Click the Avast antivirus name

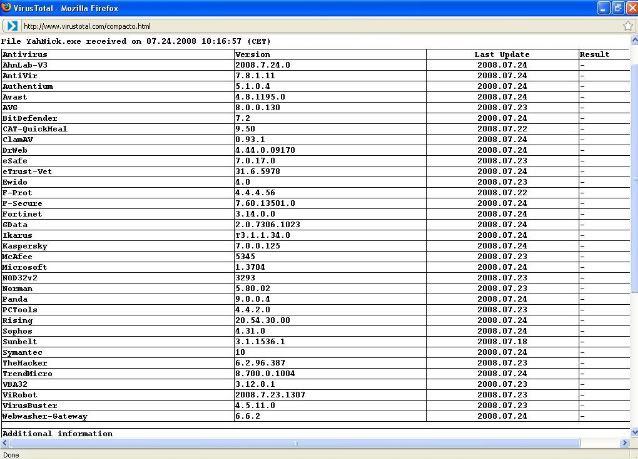(15, 97)
